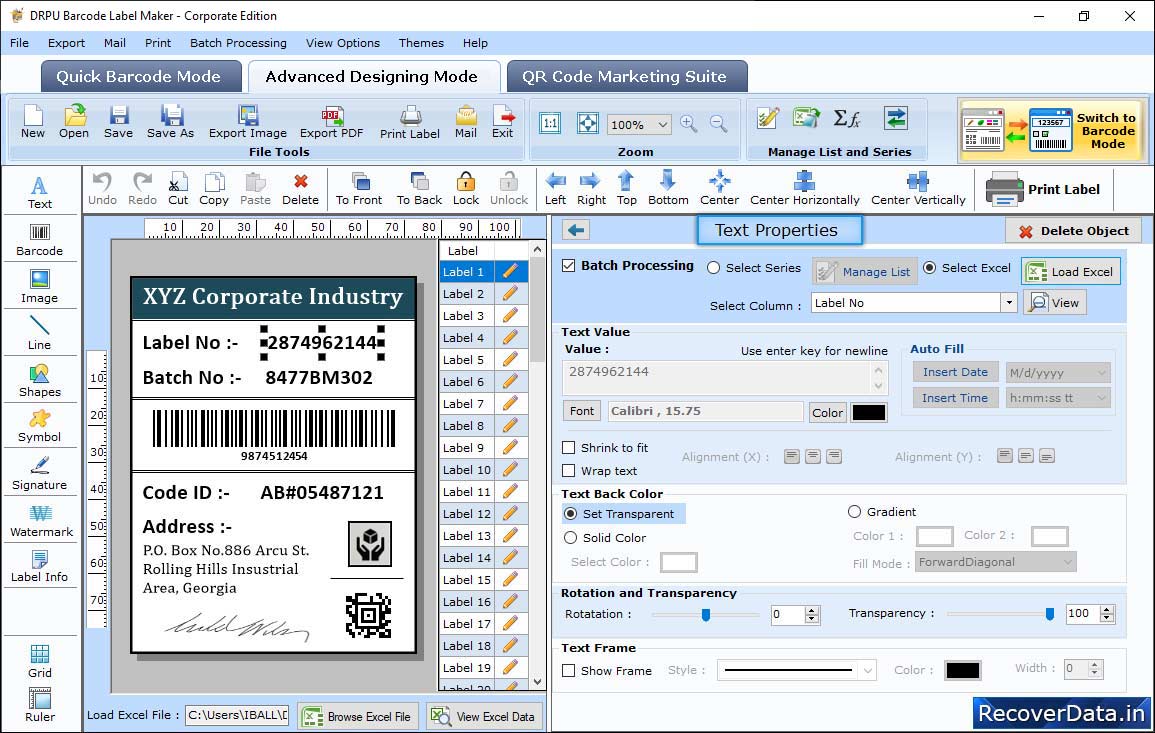Select Set Transparent back color

click(570, 513)
